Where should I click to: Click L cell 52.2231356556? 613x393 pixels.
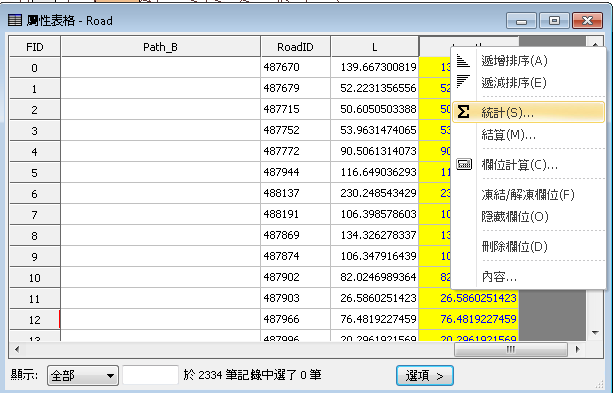pyautogui.click(x=375, y=88)
